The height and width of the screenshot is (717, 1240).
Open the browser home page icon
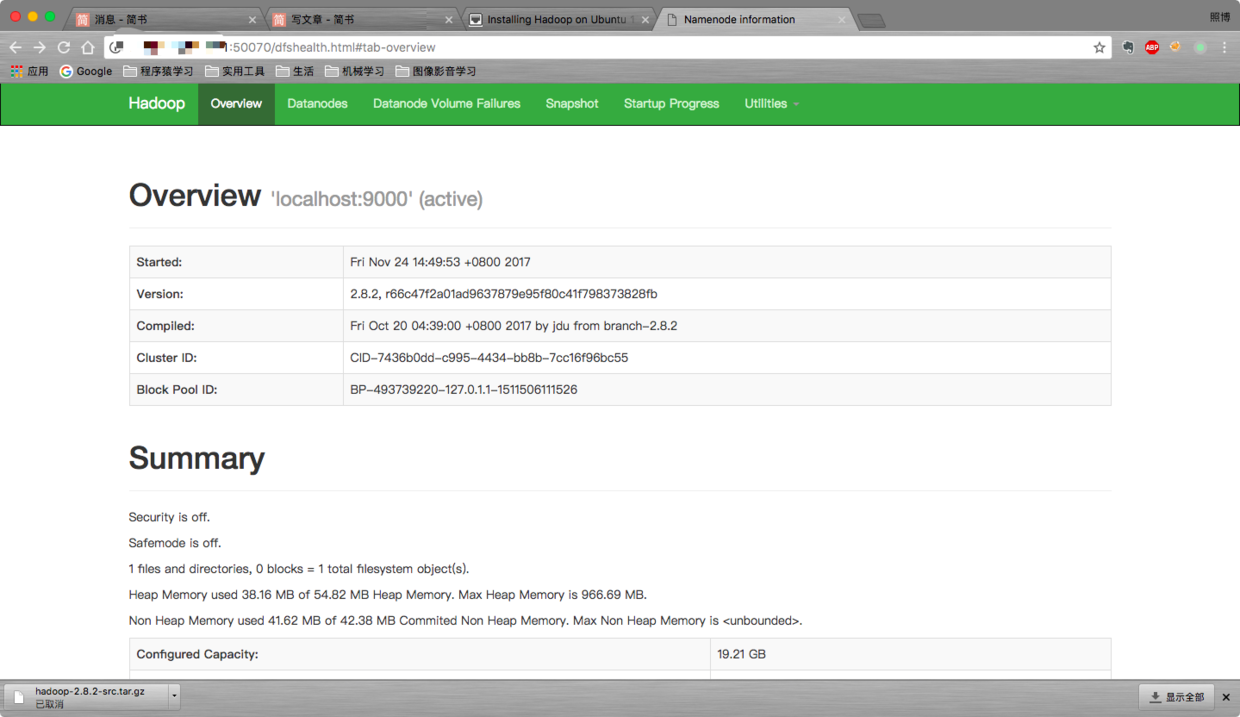88,47
